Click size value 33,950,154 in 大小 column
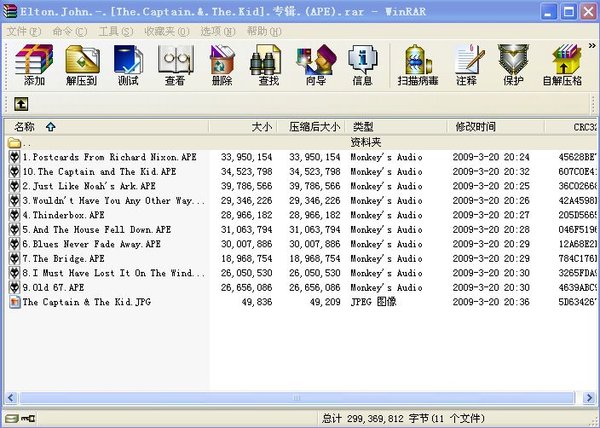 [246, 157]
